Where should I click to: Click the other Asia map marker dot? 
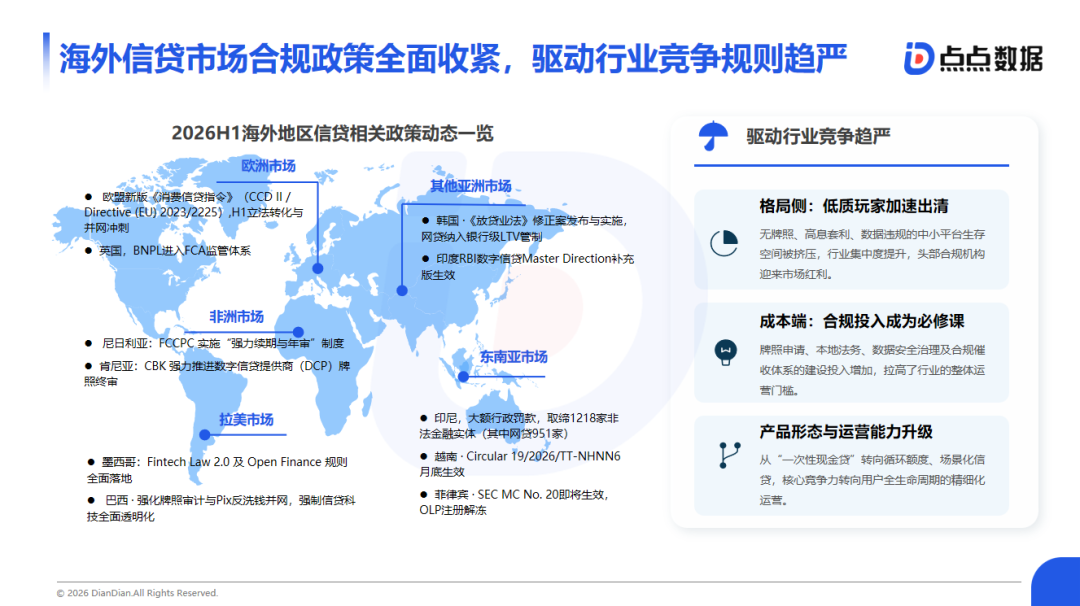click(402, 291)
